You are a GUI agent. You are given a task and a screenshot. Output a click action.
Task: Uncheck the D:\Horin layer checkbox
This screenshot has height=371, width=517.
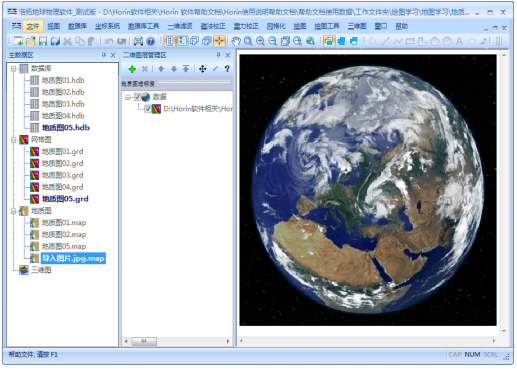pyautogui.click(x=148, y=109)
